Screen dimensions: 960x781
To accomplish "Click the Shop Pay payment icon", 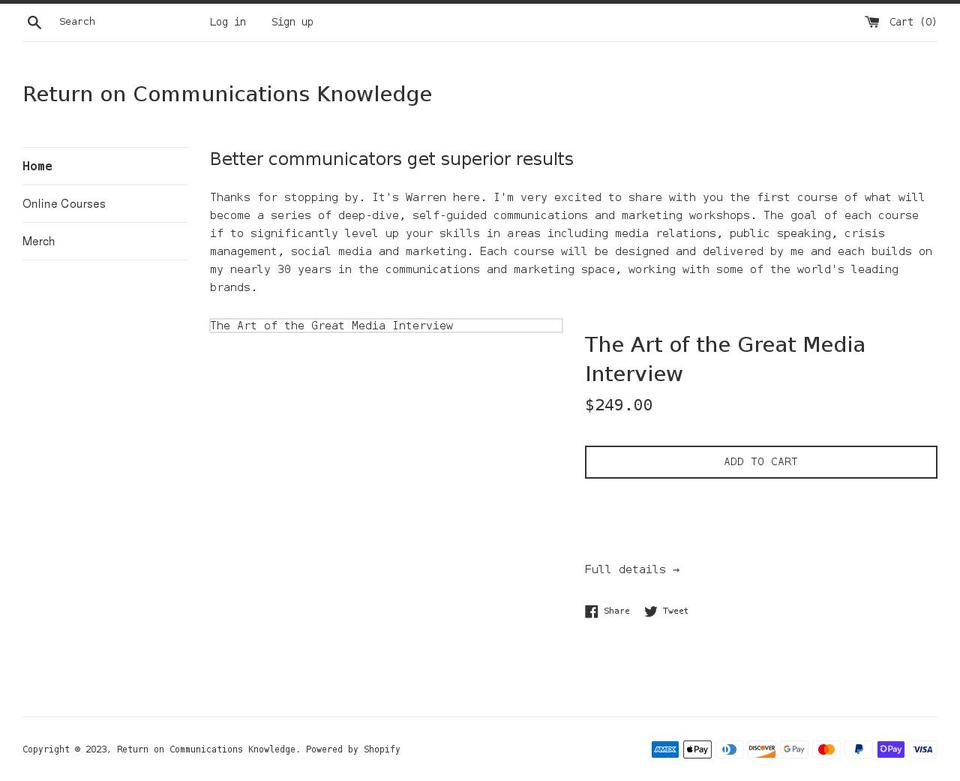I will pyautogui.click(x=891, y=749).
